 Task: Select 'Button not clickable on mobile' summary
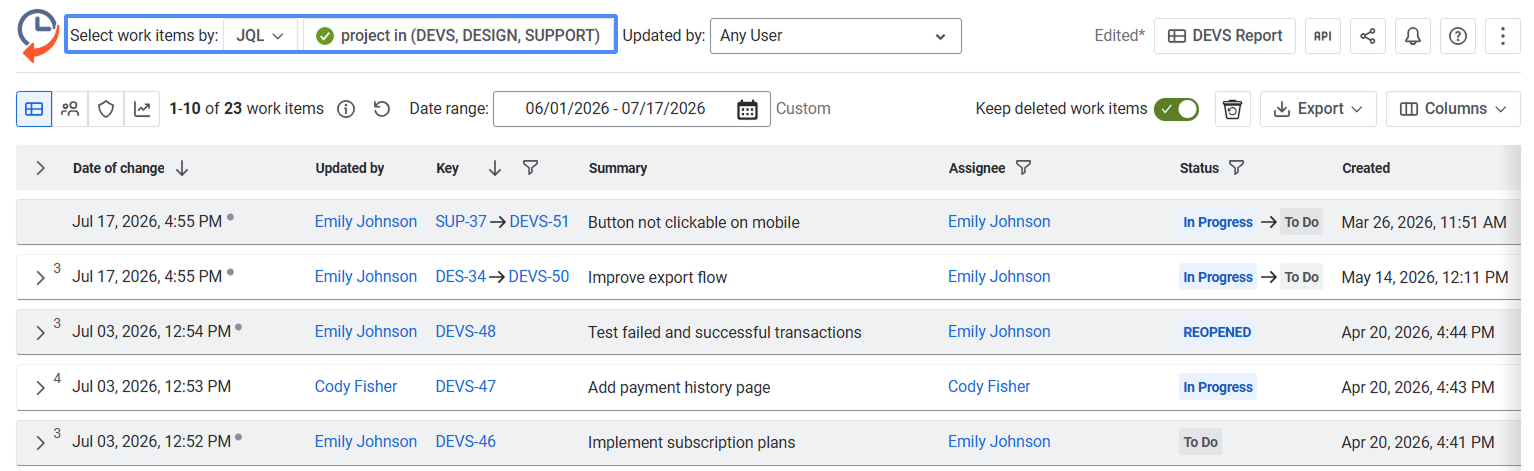point(694,223)
